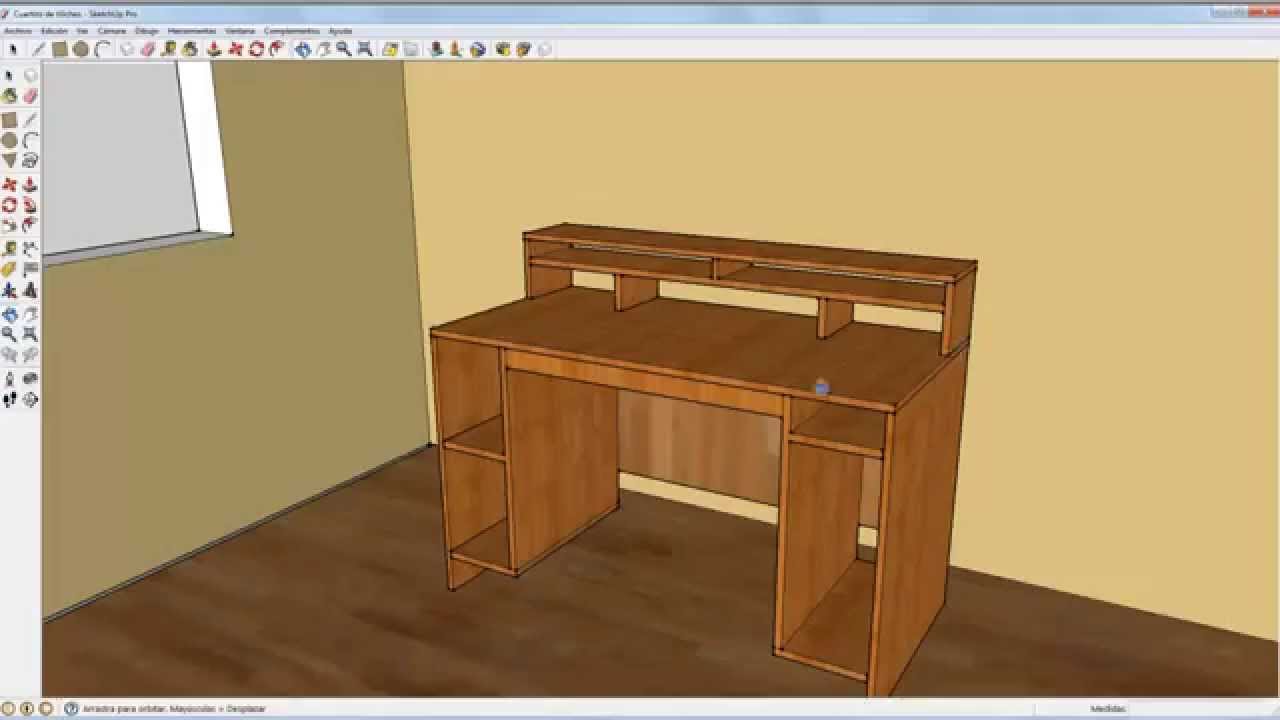Select Dimension tool in left tool palette

pyautogui.click(x=30, y=248)
